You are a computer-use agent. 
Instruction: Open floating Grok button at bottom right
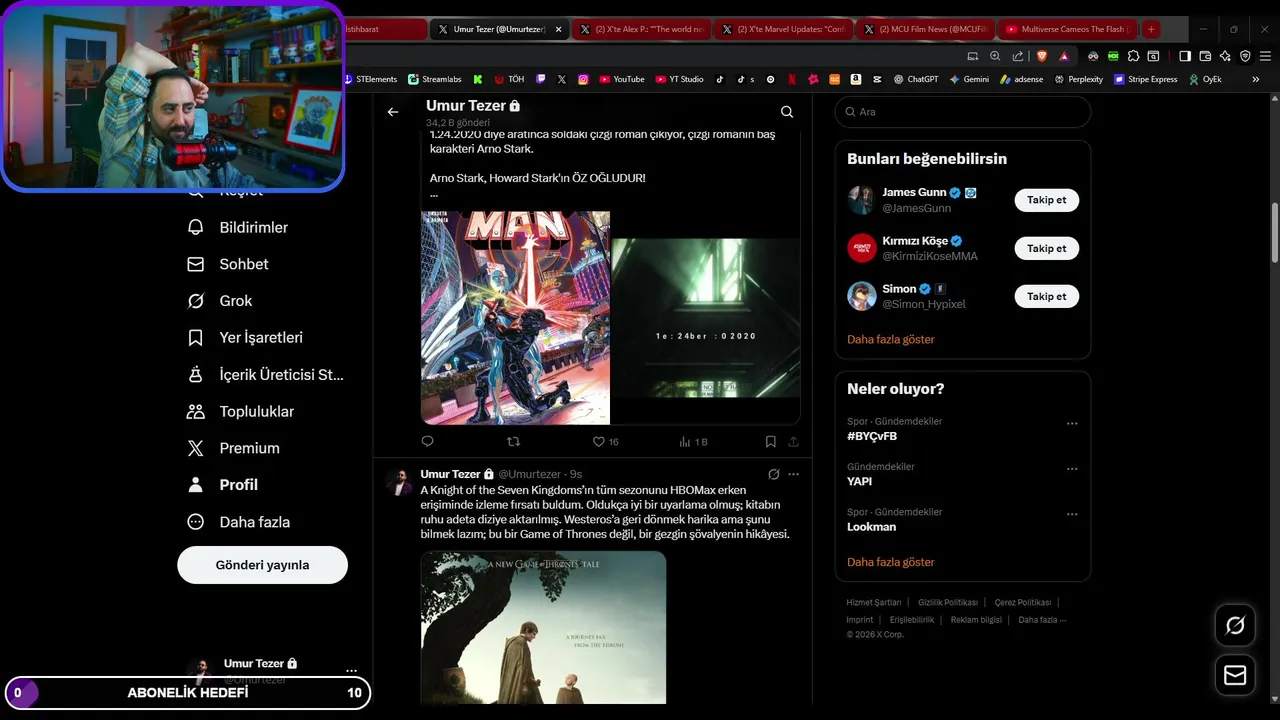tap(1235, 626)
